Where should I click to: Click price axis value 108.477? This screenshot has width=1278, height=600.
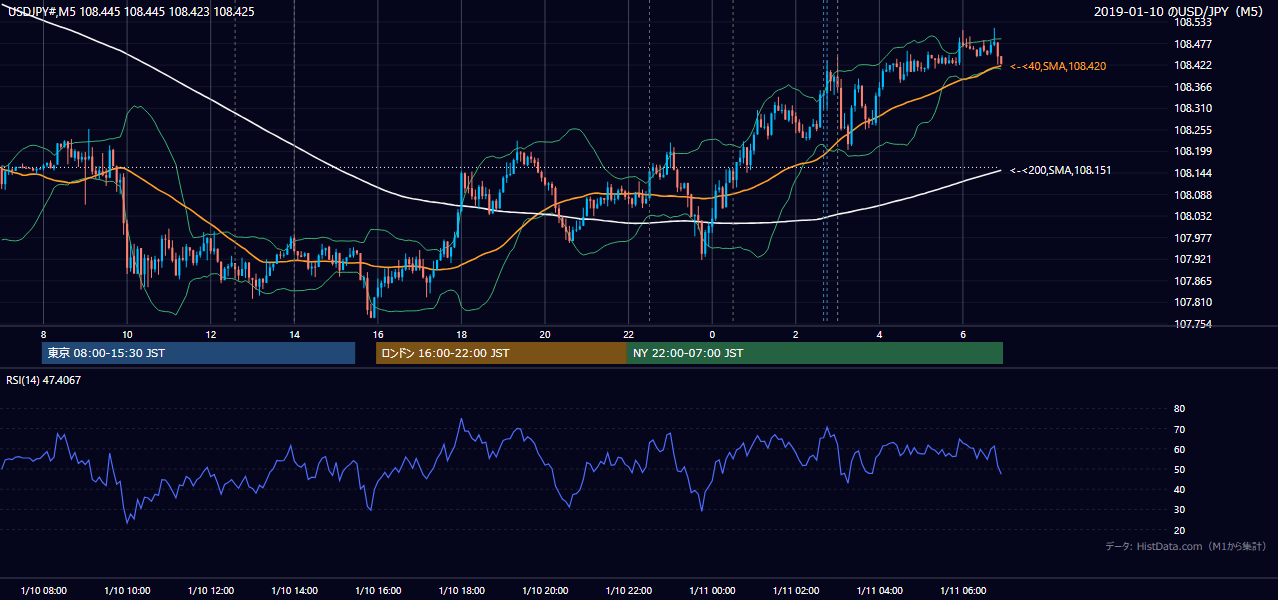tap(1193, 44)
